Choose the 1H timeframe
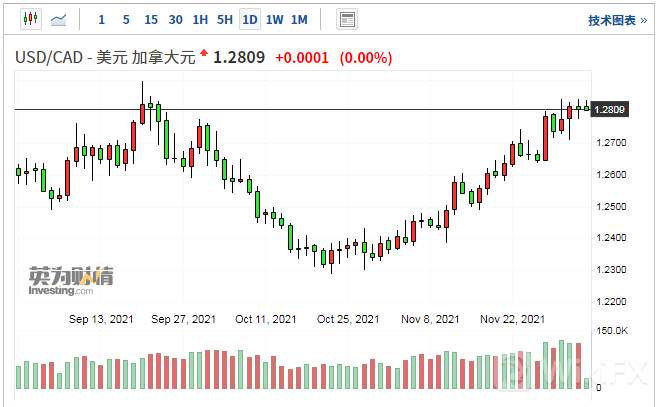The image size is (659, 407). [x=200, y=19]
